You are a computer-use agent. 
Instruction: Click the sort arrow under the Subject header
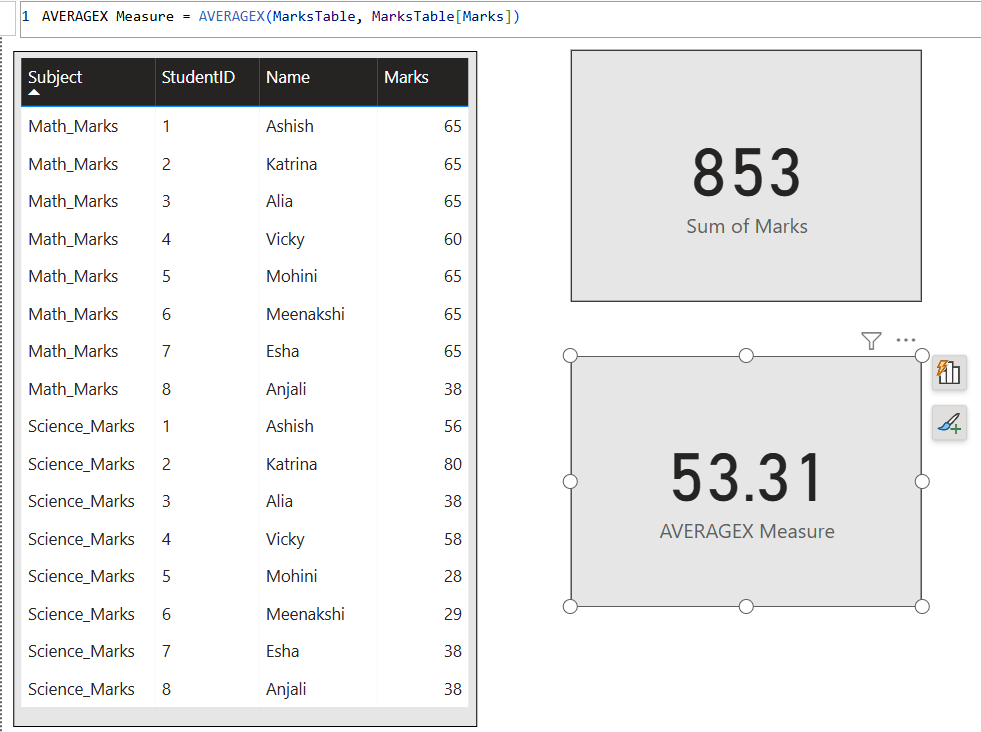coord(33,92)
